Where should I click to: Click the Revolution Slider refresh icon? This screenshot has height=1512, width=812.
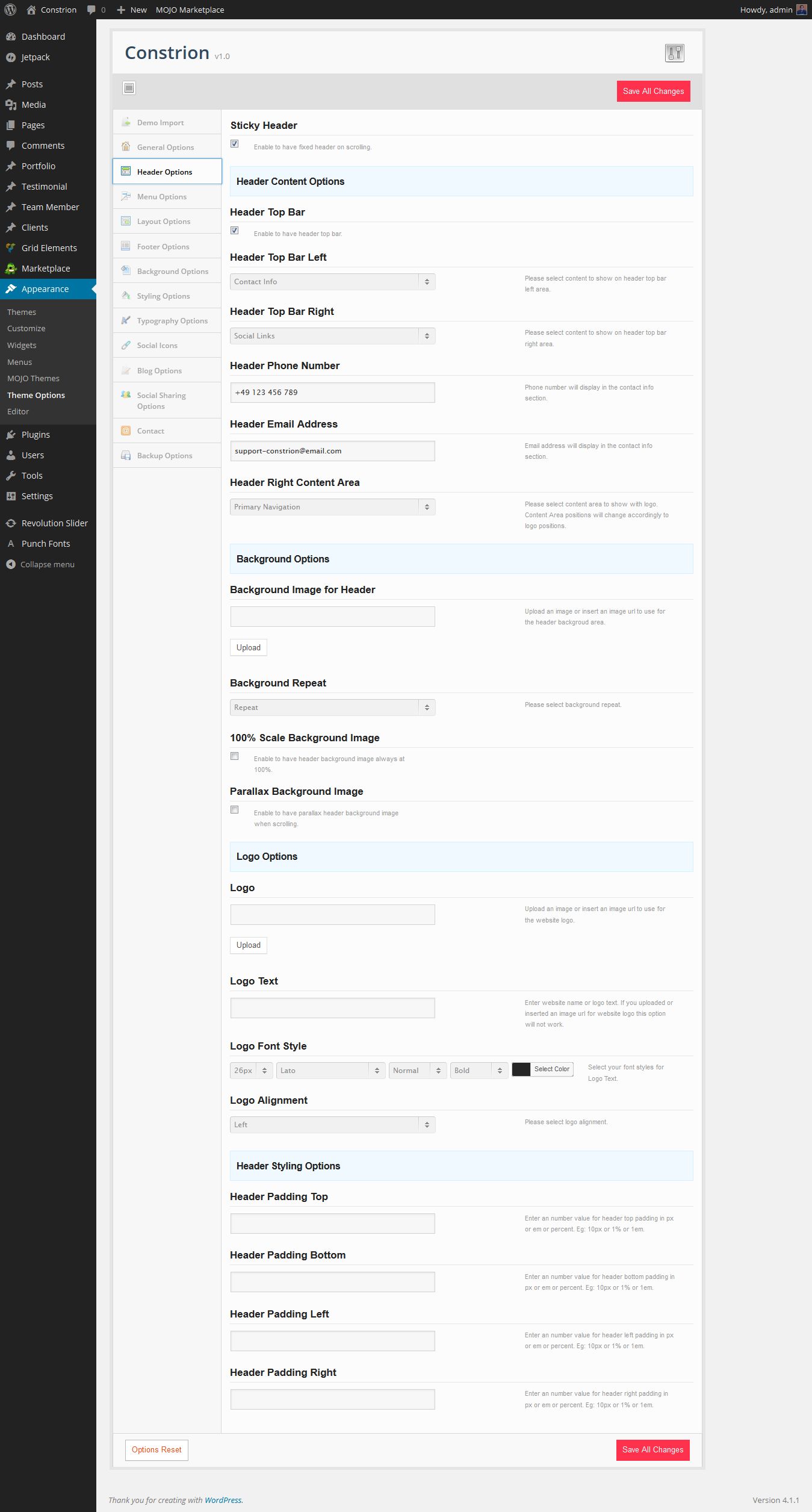[11, 523]
